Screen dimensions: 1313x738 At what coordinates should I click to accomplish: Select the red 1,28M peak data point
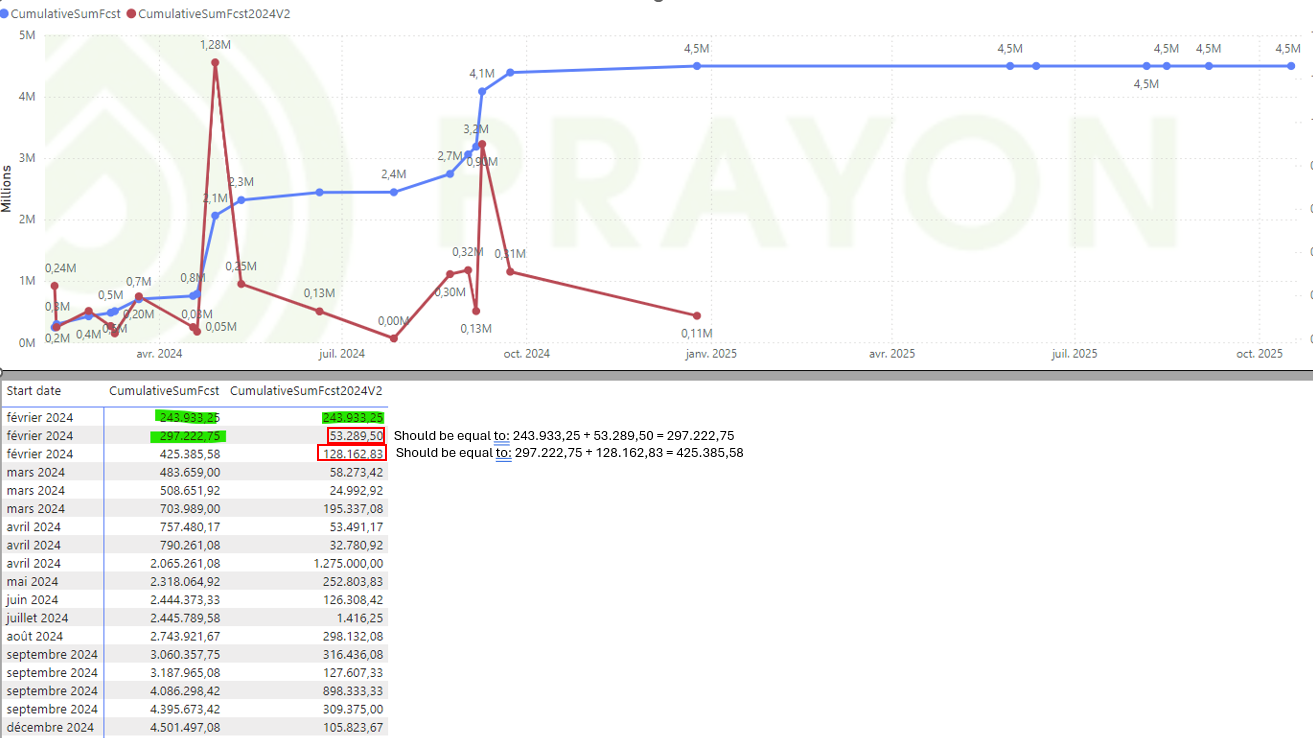[215, 63]
